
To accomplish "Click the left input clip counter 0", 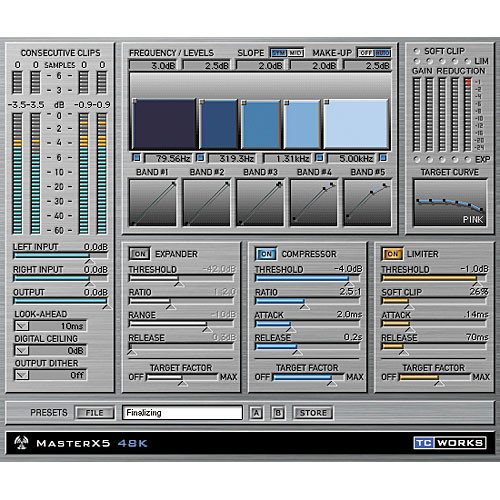I will [x=18, y=65].
